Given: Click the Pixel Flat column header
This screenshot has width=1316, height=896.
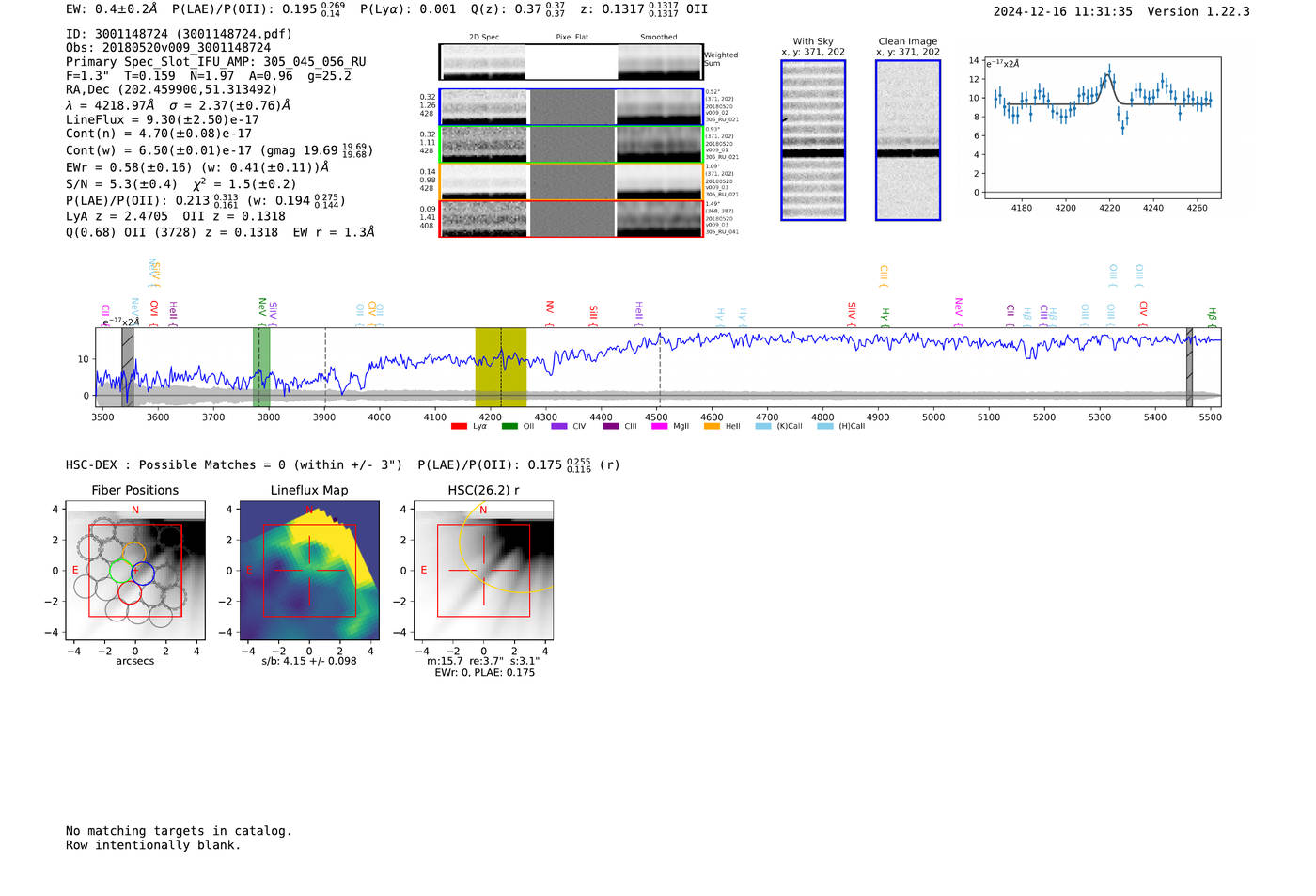Looking at the screenshot, I should point(572,38).
